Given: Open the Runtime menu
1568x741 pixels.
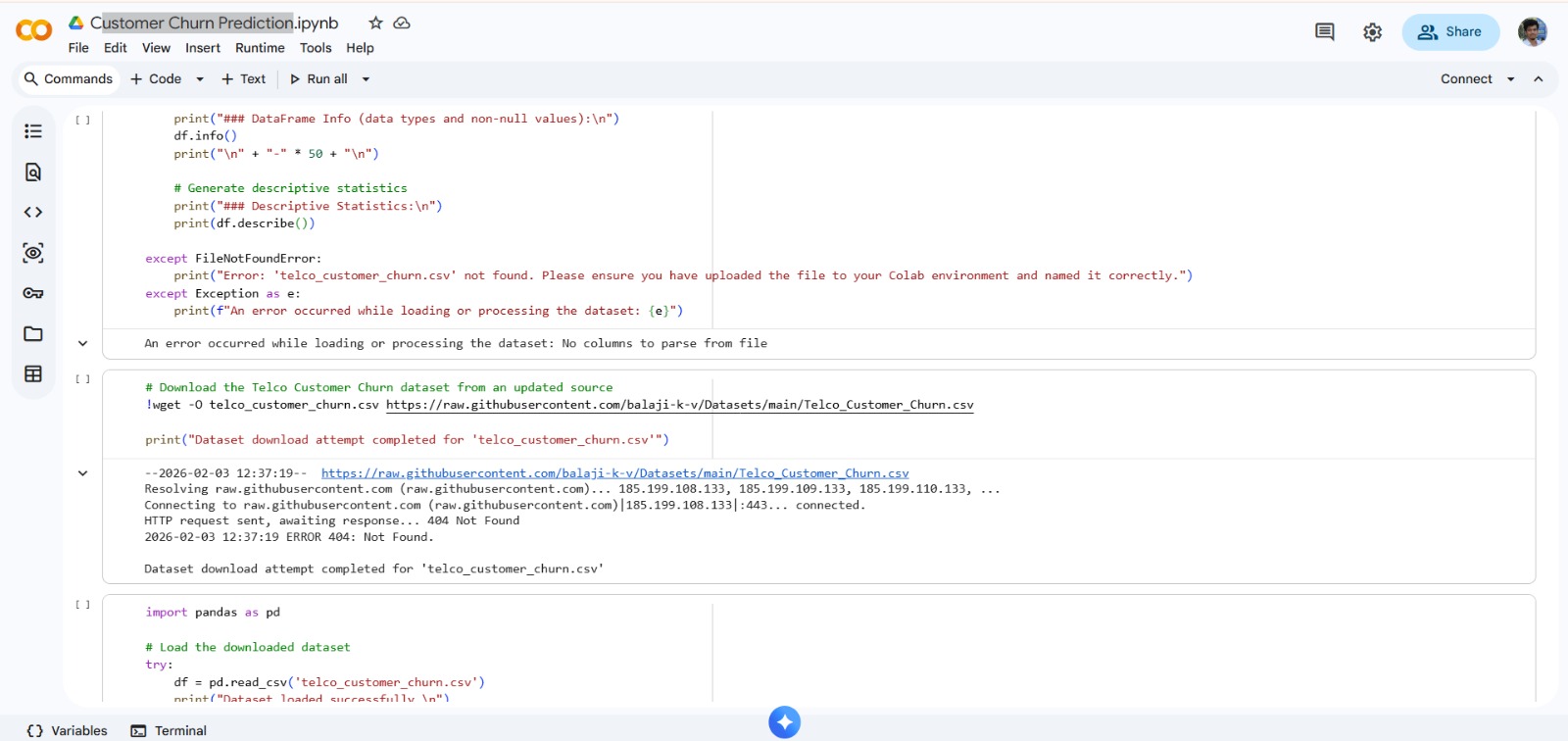Looking at the screenshot, I should (260, 48).
